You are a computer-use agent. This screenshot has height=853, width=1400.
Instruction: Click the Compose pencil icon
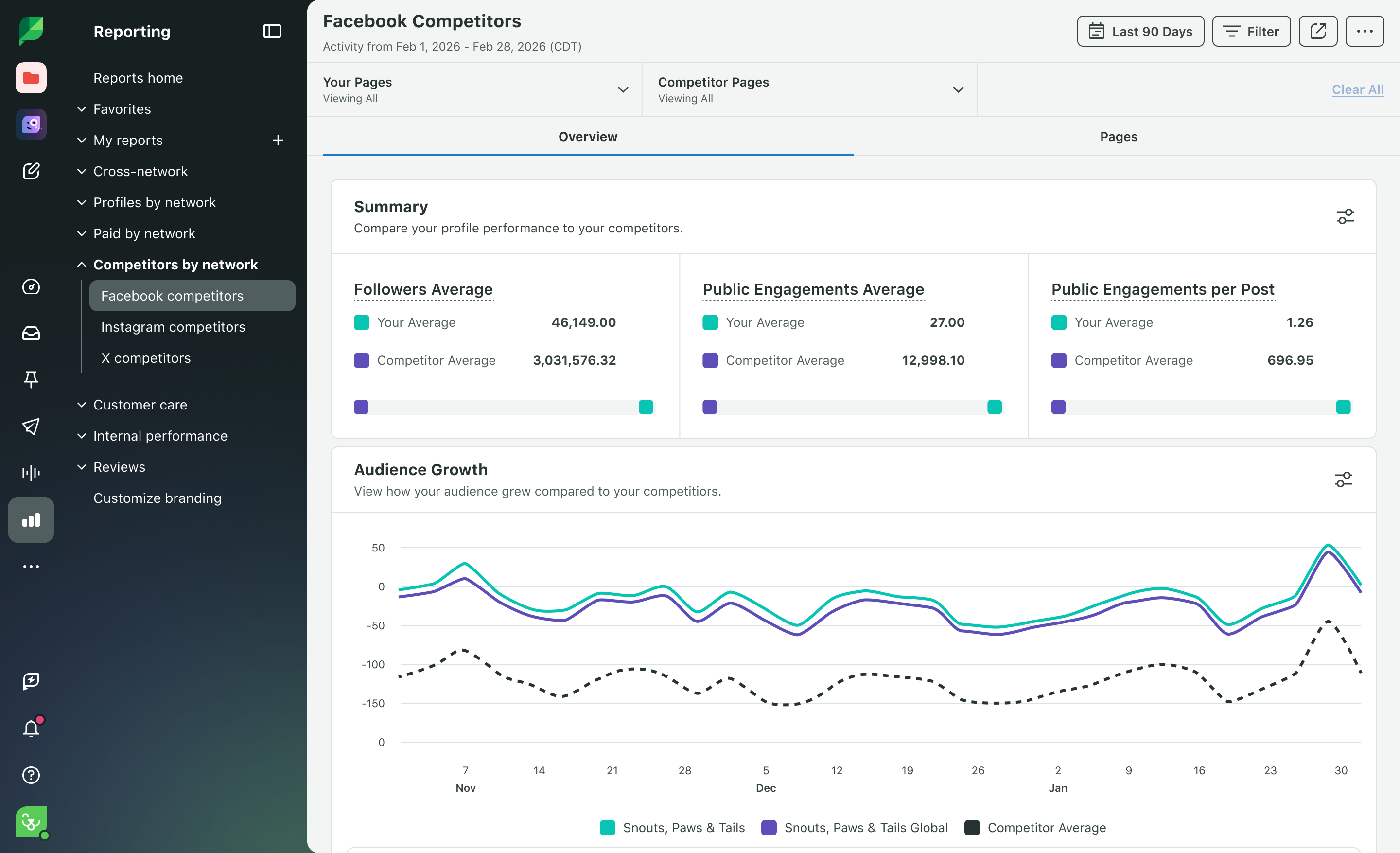tap(31, 171)
